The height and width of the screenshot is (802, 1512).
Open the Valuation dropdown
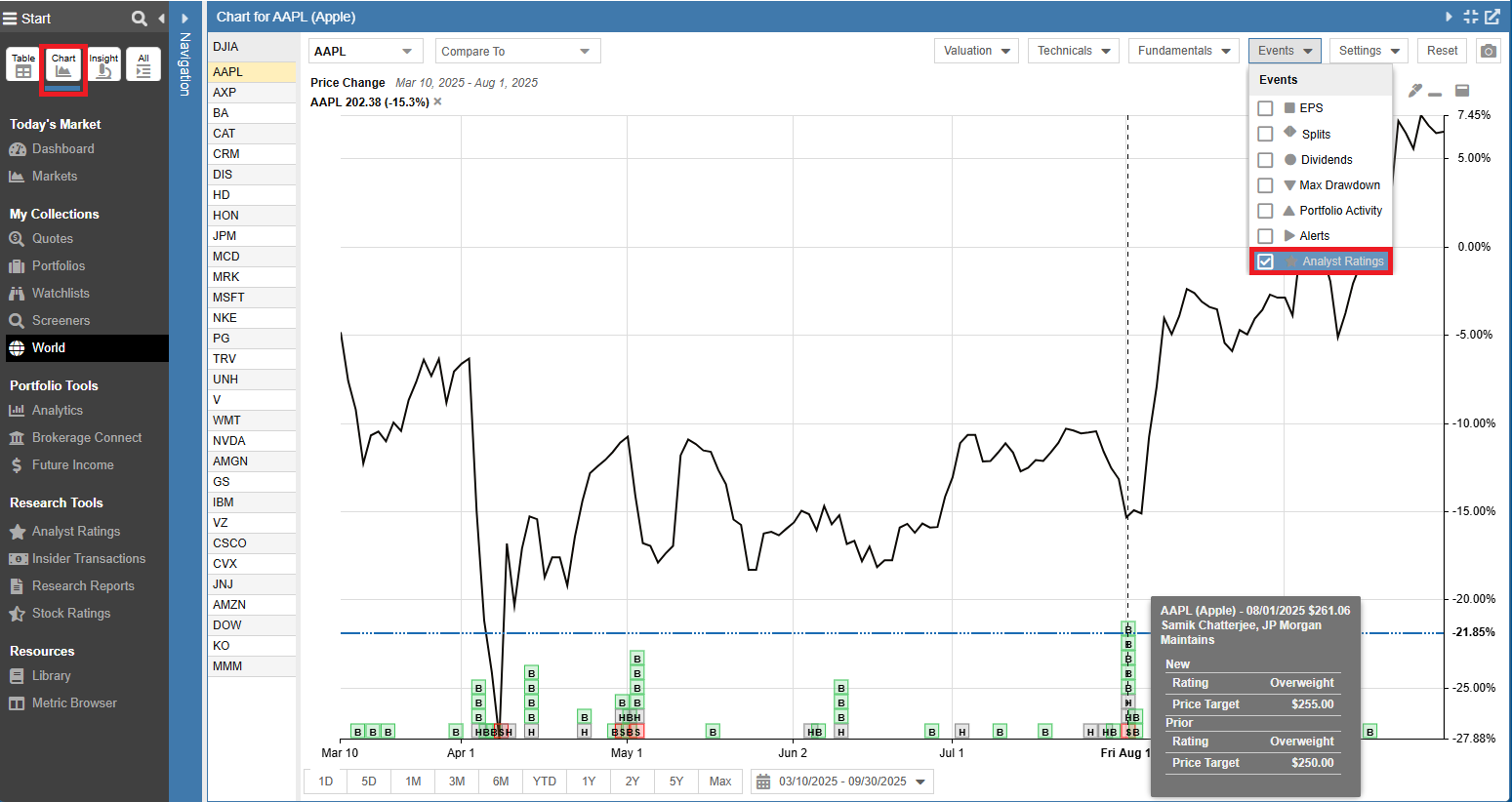[976, 51]
